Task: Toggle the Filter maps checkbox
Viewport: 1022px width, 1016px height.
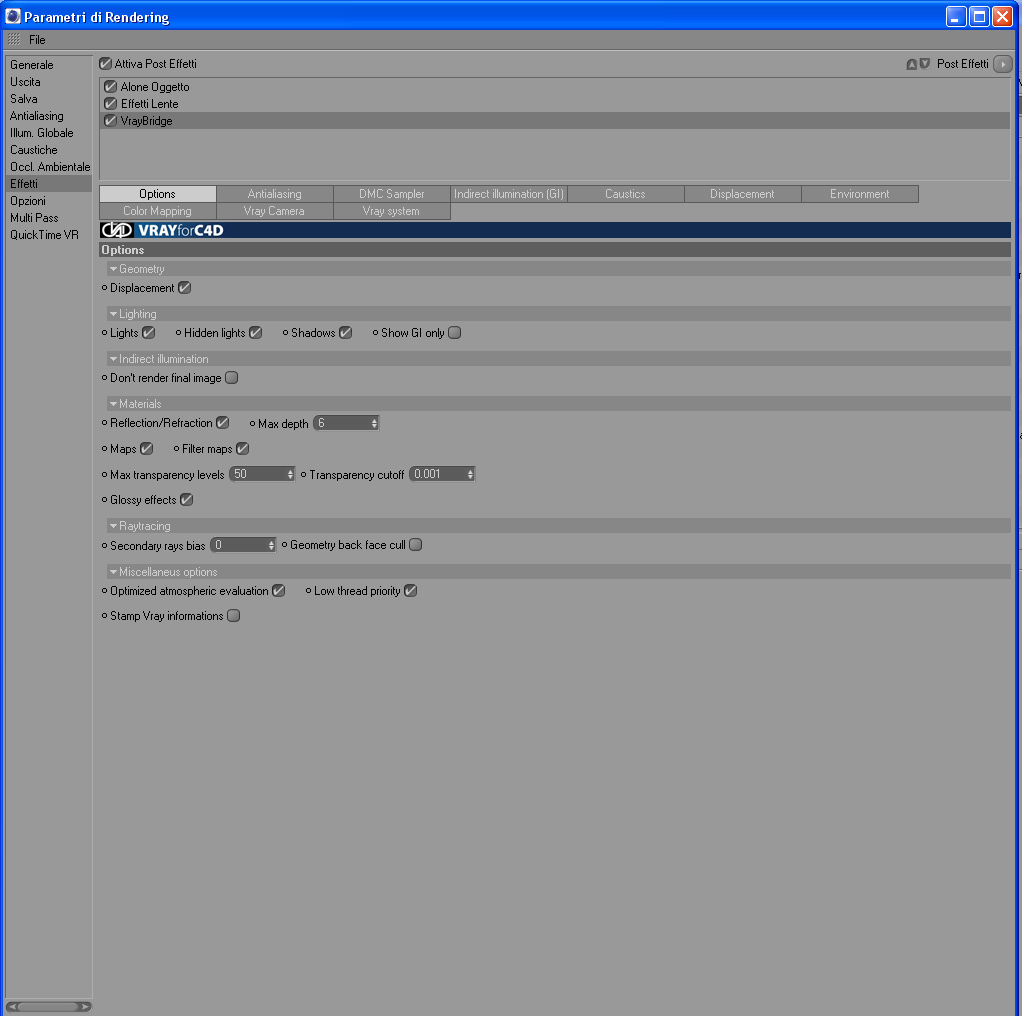Action: 242,448
